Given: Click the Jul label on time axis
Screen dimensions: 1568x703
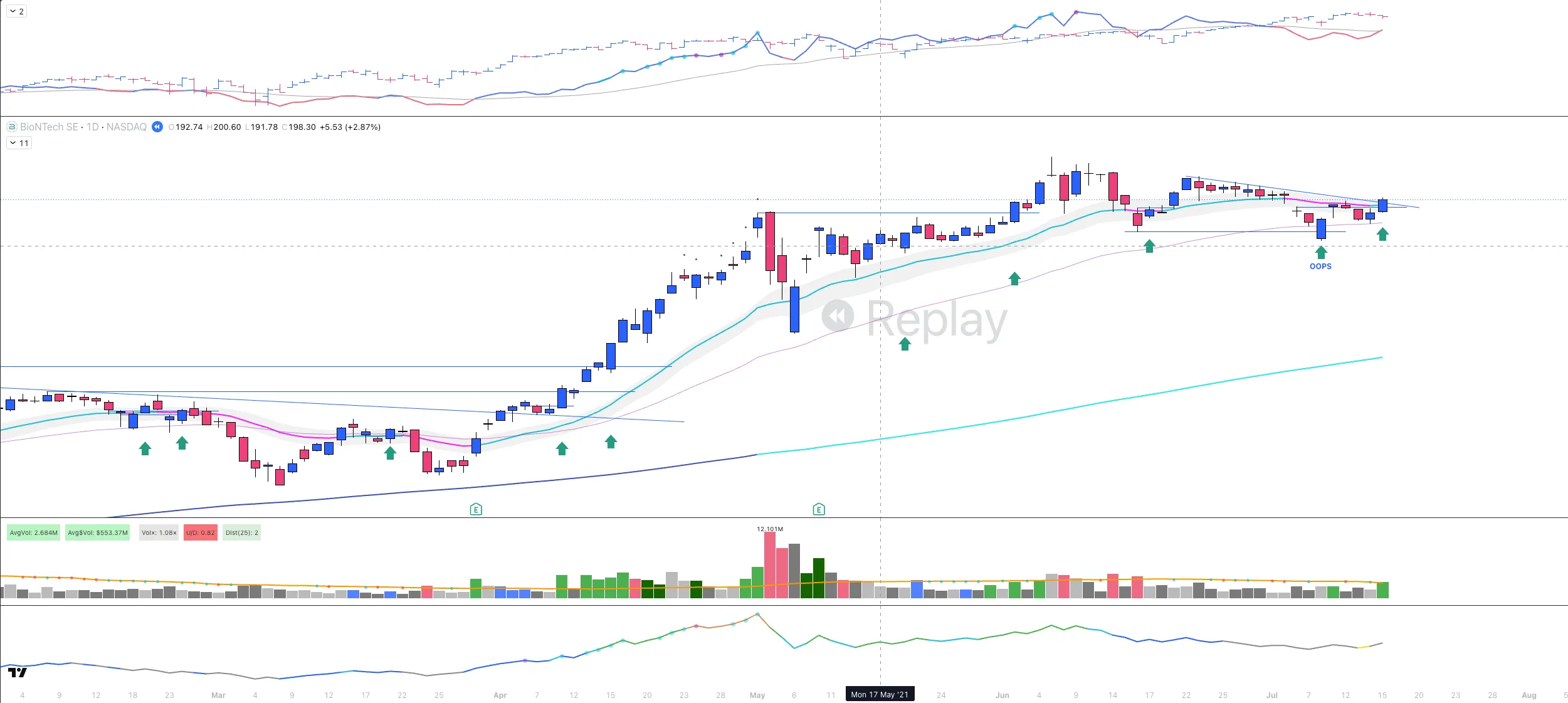Looking at the screenshot, I should pos(1271,695).
